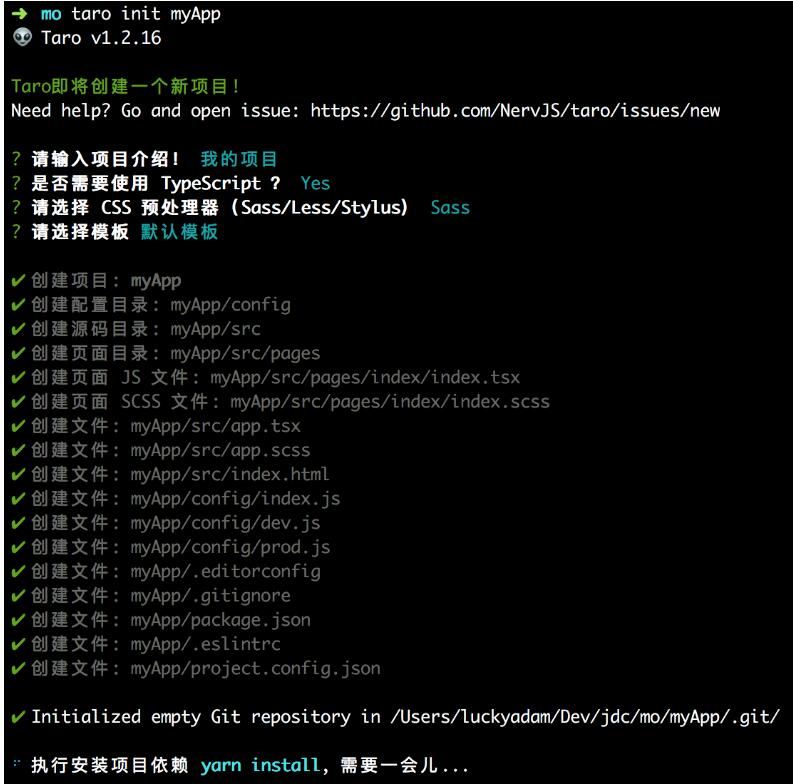This screenshot has height=784, width=793.
Task: Click the TypeScript answer 'Yes'
Action: click(x=315, y=183)
